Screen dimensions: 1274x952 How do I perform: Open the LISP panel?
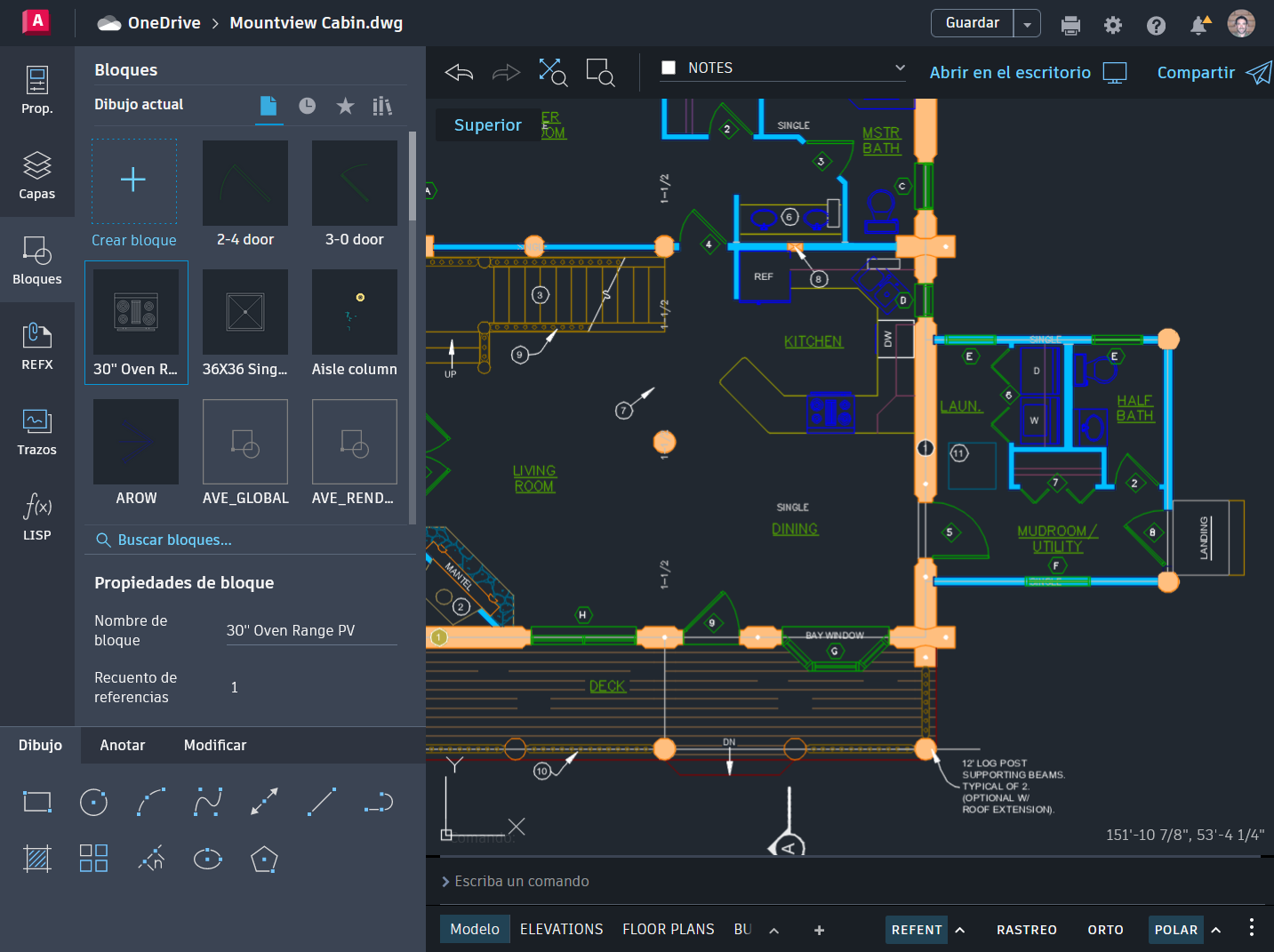[x=37, y=516]
